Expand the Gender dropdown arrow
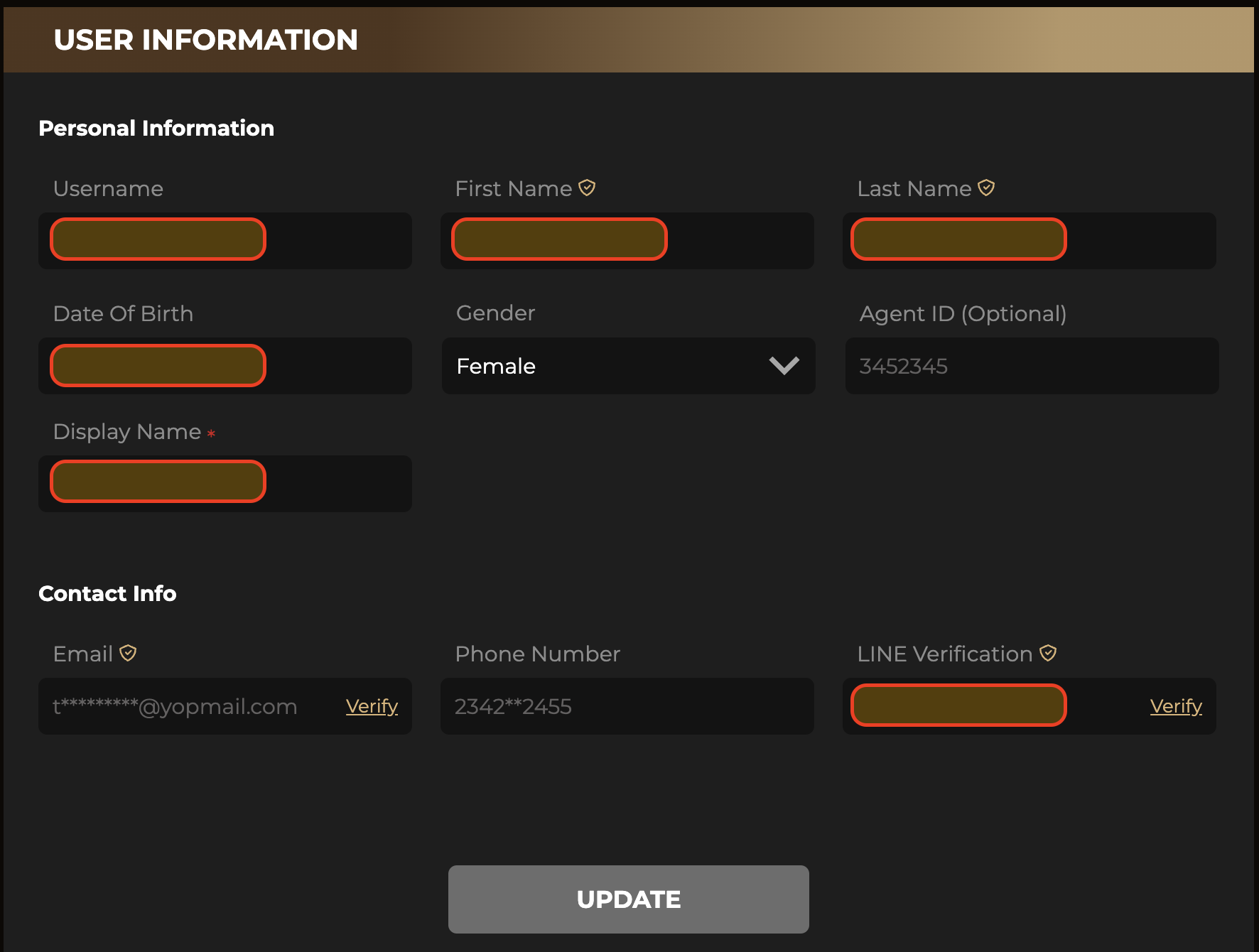This screenshot has height=952, width=1259. click(784, 366)
